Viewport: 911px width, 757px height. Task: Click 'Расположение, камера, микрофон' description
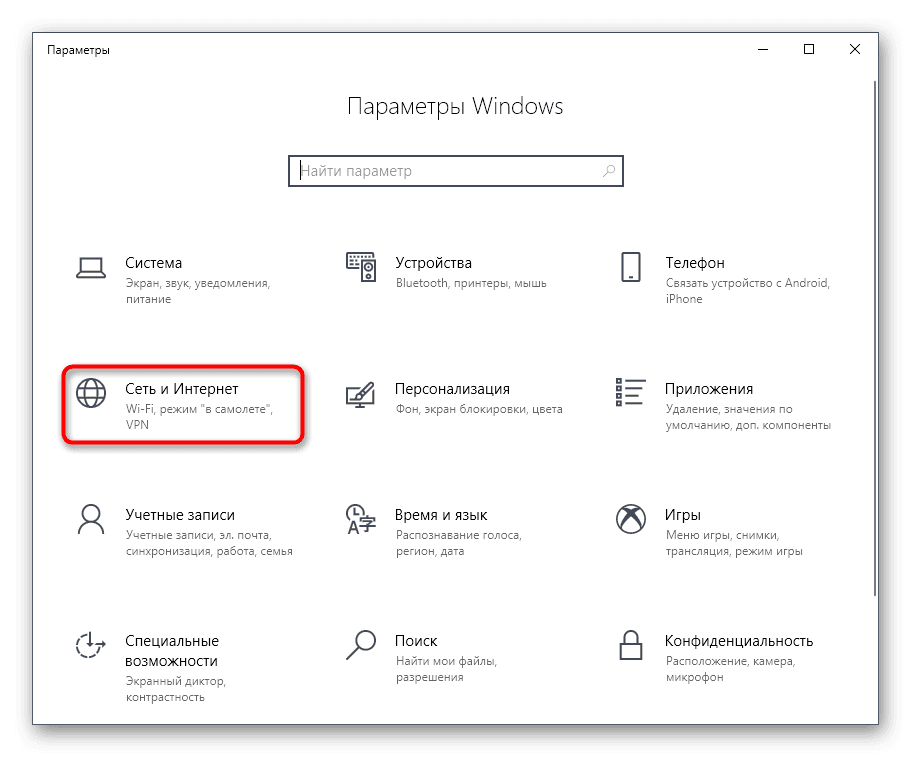tap(730, 669)
